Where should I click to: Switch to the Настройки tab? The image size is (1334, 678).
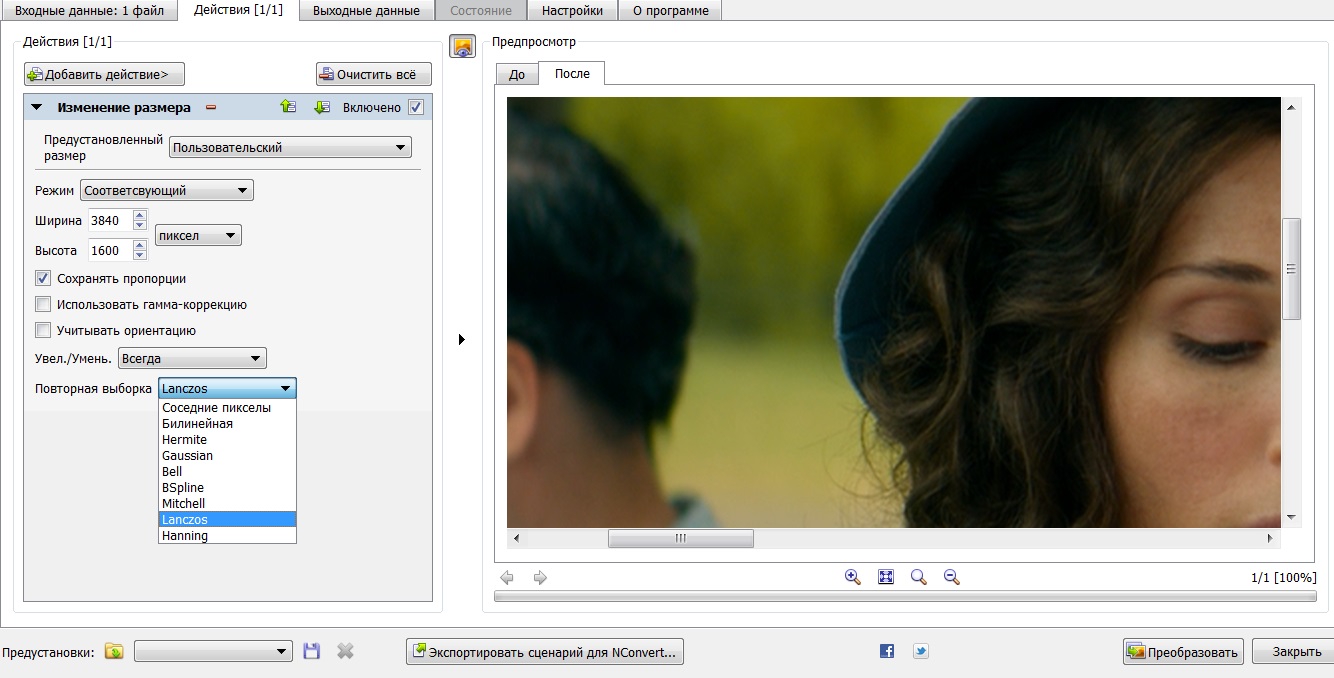click(x=572, y=10)
